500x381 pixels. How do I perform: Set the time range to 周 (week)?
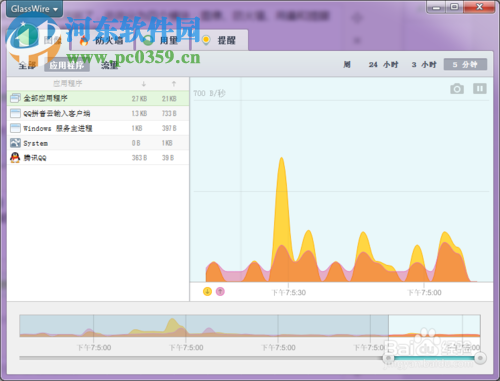pyautogui.click(x=347, y=64)
